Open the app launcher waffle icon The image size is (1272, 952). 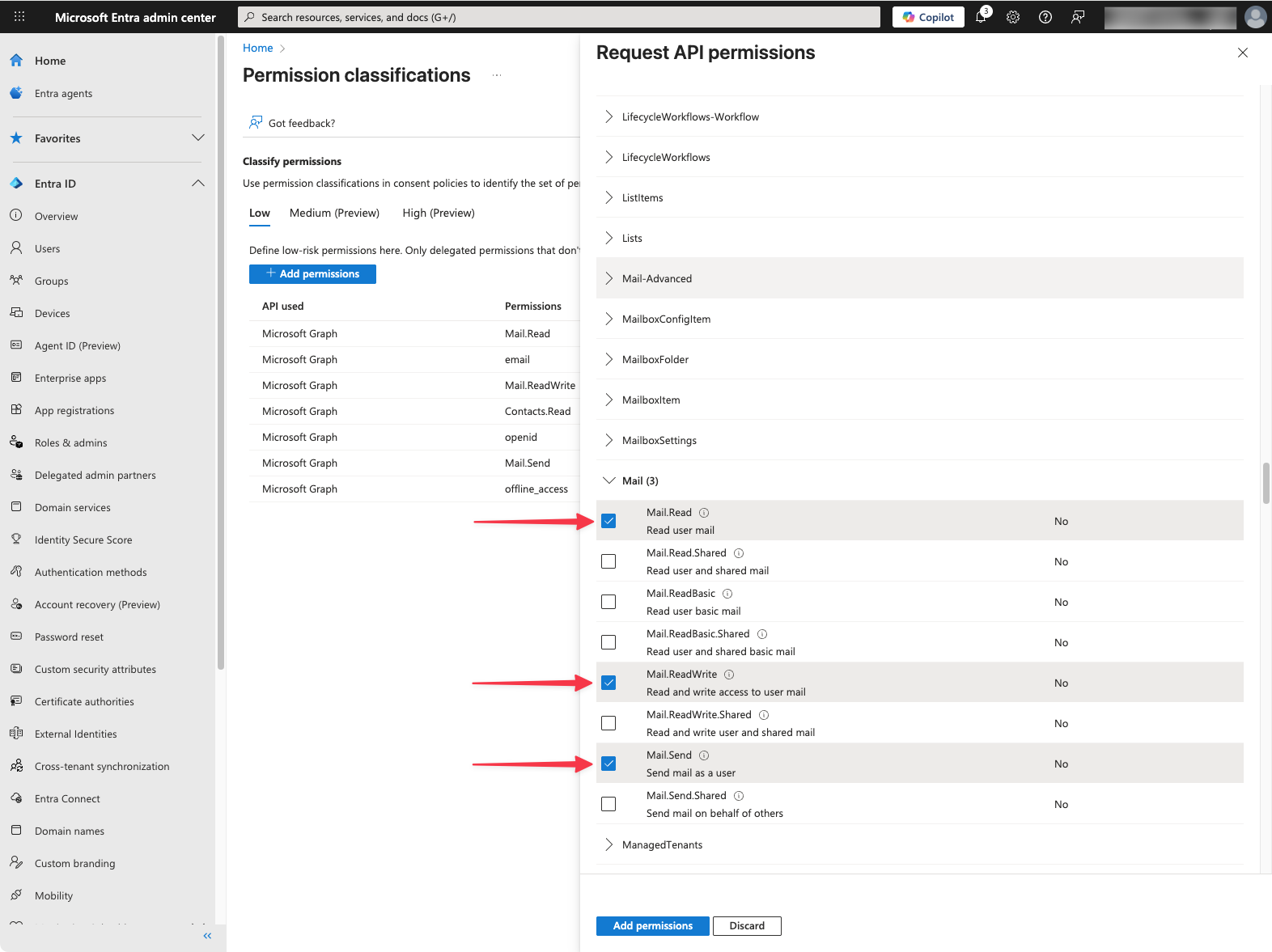click(x=19, y=17)
